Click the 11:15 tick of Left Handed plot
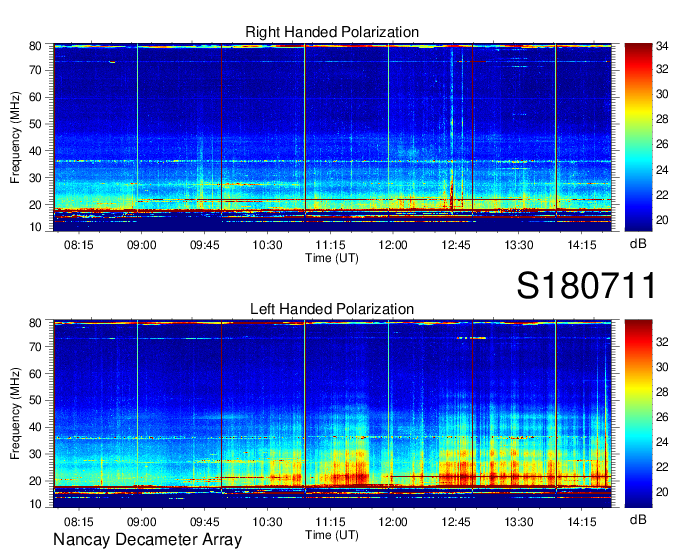680x552 pixels. tap(330, 522)
